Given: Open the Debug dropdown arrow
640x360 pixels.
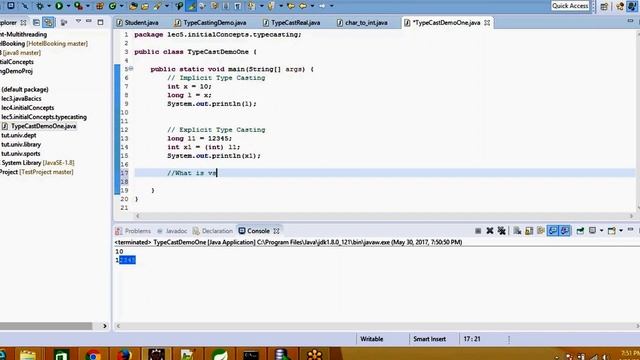Looking at the screenshot, I should pyautogui.click(x=49, y=6).
